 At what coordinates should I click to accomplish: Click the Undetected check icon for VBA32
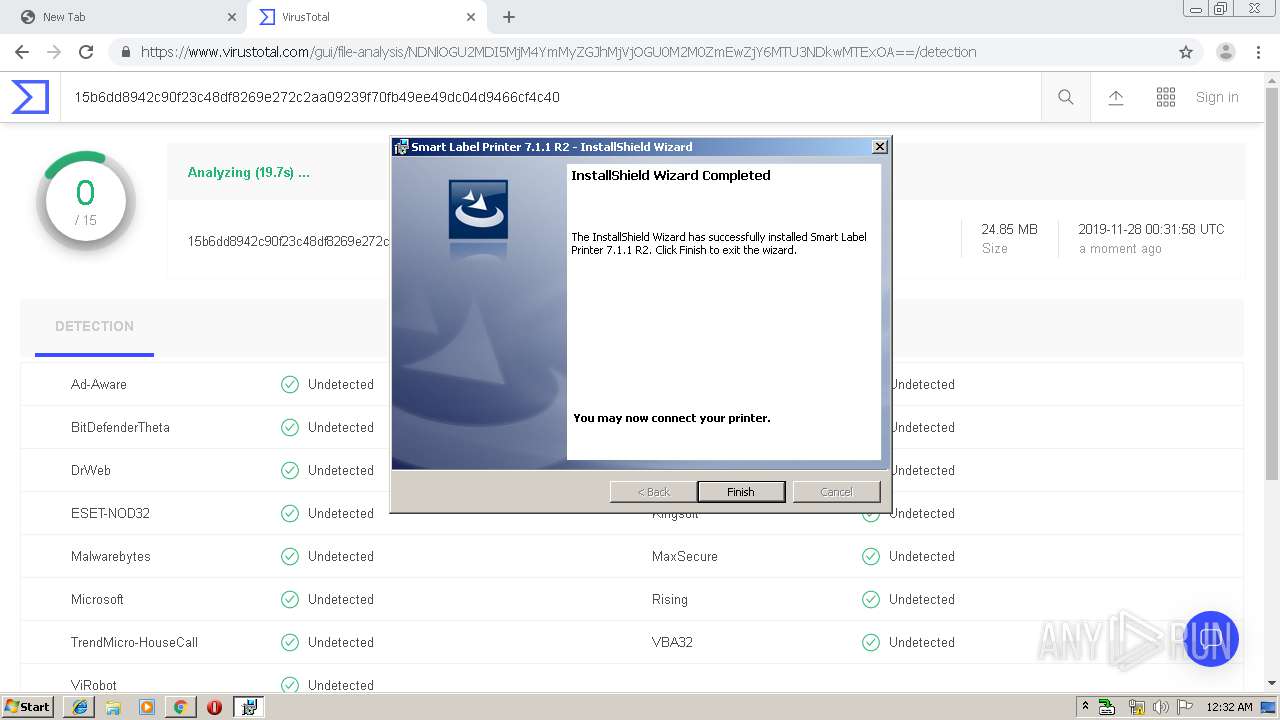click(871, 642)
